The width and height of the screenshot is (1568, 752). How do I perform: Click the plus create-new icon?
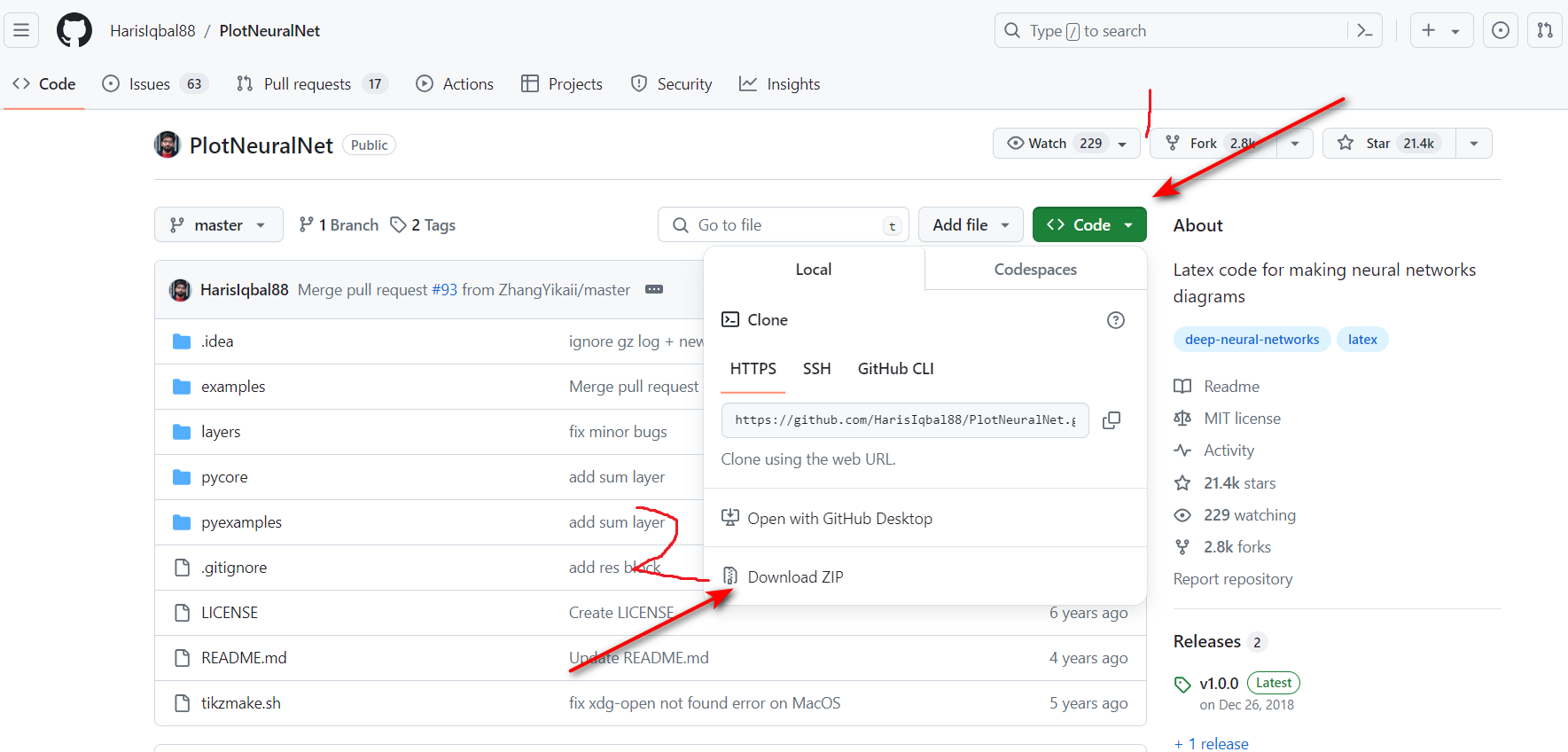(1429, 30)
